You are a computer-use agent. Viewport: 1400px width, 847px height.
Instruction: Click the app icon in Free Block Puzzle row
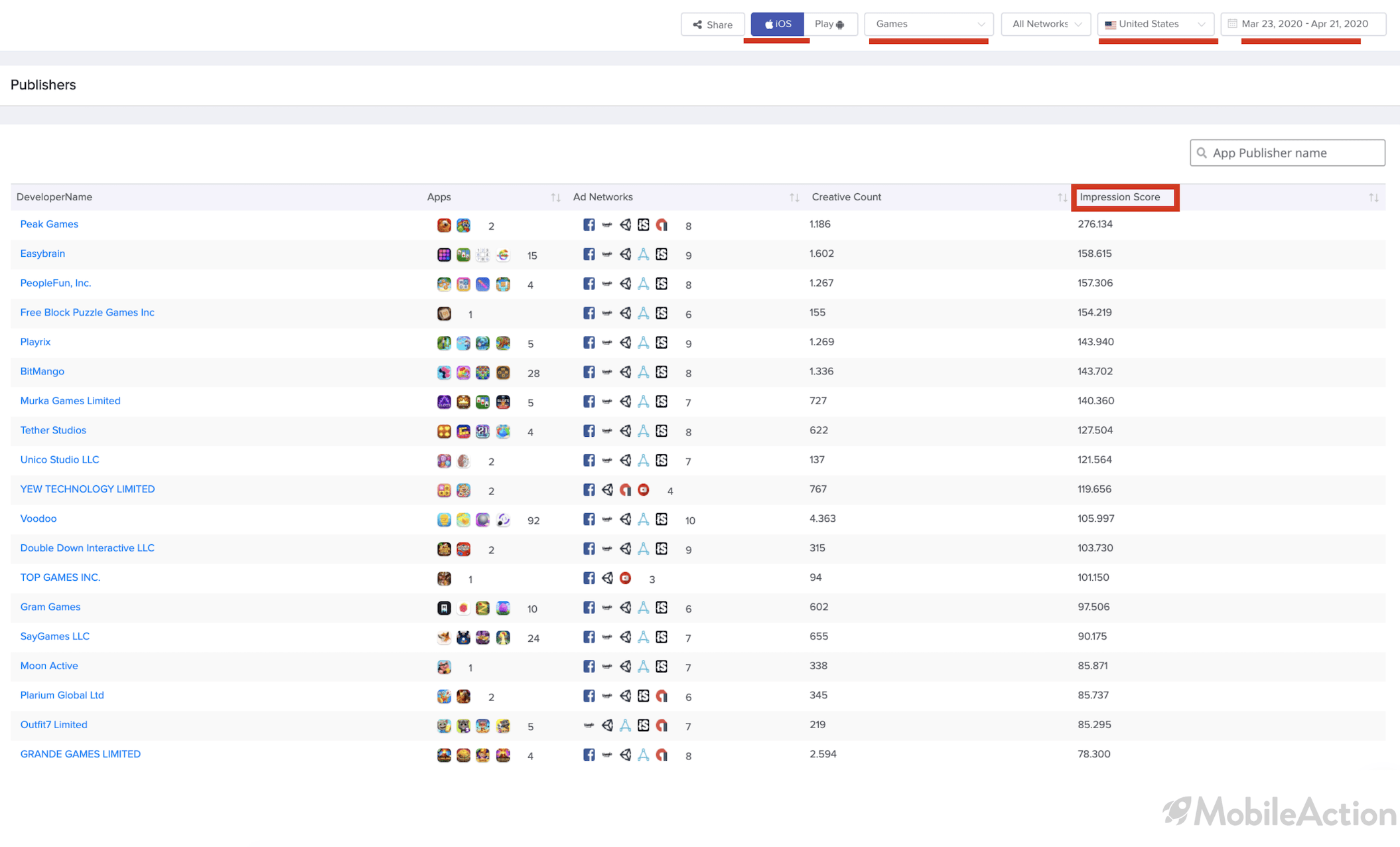click(x=444, y=314)
